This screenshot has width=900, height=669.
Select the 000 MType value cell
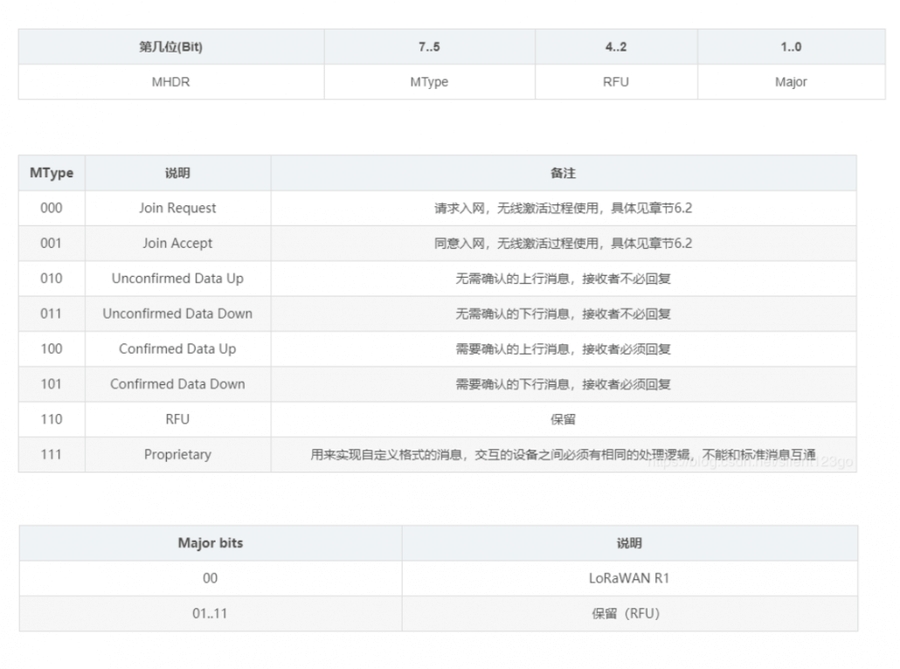point(51,208)
